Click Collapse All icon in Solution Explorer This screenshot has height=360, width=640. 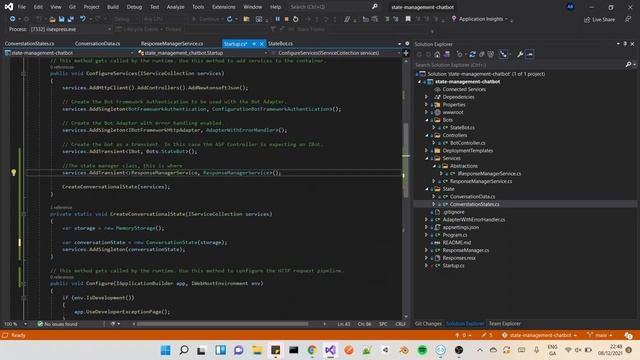482,54
